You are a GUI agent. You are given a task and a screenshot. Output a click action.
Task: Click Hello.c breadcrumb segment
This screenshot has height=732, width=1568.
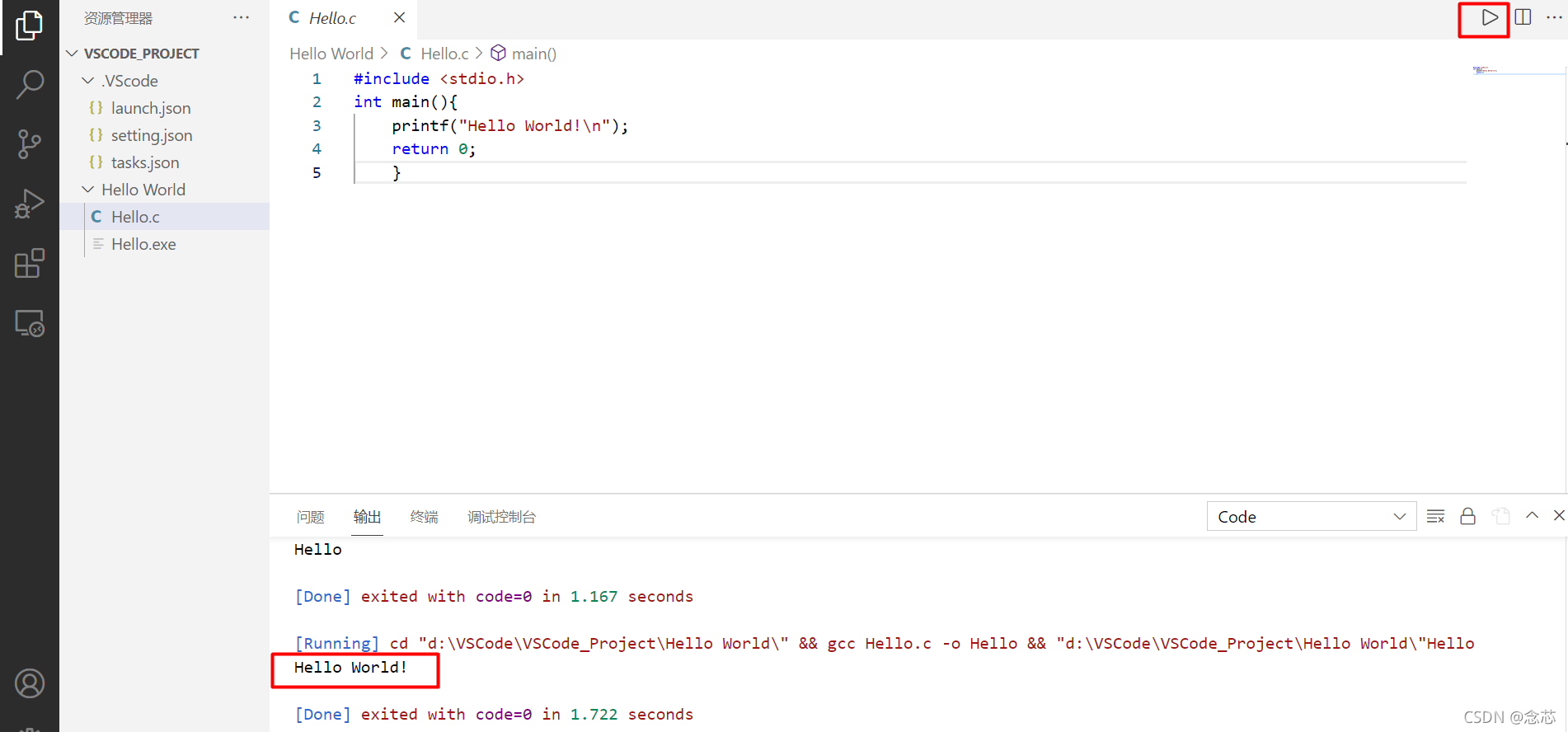(444, 54)
